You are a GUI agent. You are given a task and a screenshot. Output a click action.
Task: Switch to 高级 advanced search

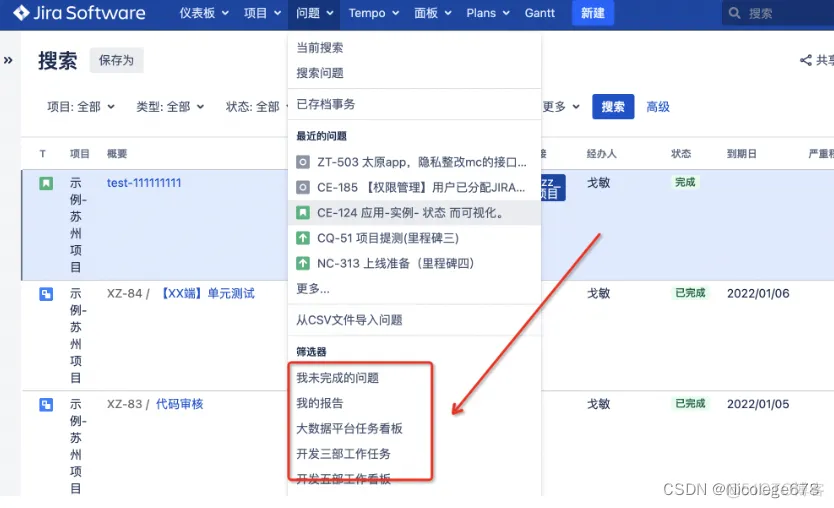pos(657,107)
